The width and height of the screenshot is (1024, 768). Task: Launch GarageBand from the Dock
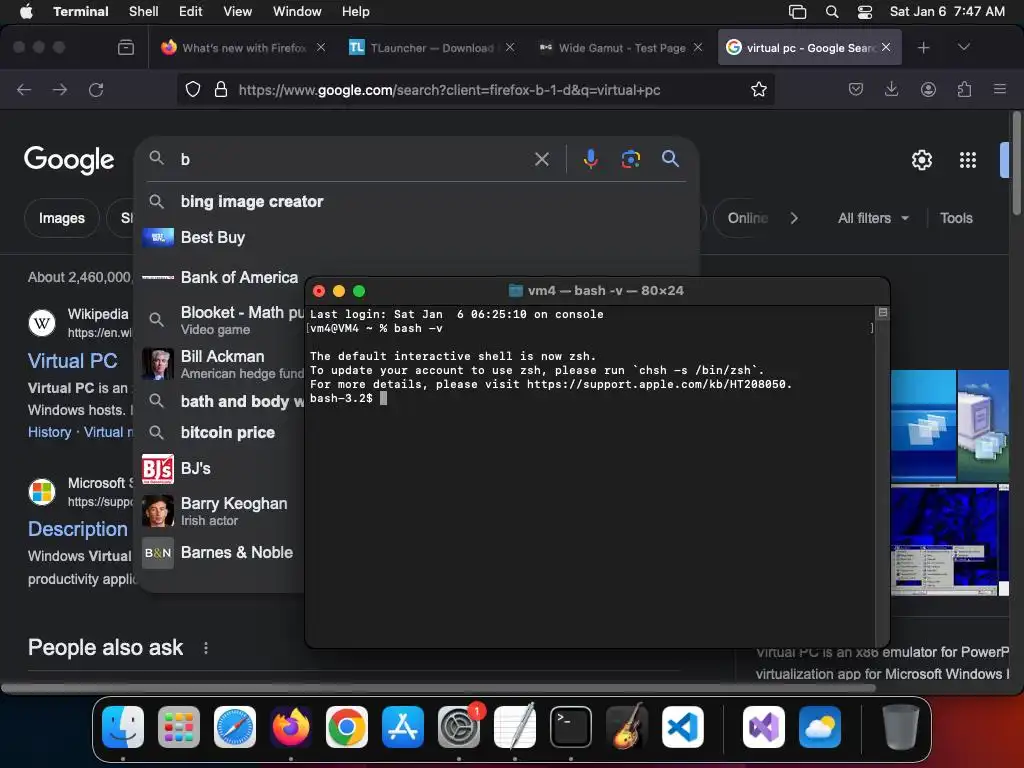click(x=627, y=727)
